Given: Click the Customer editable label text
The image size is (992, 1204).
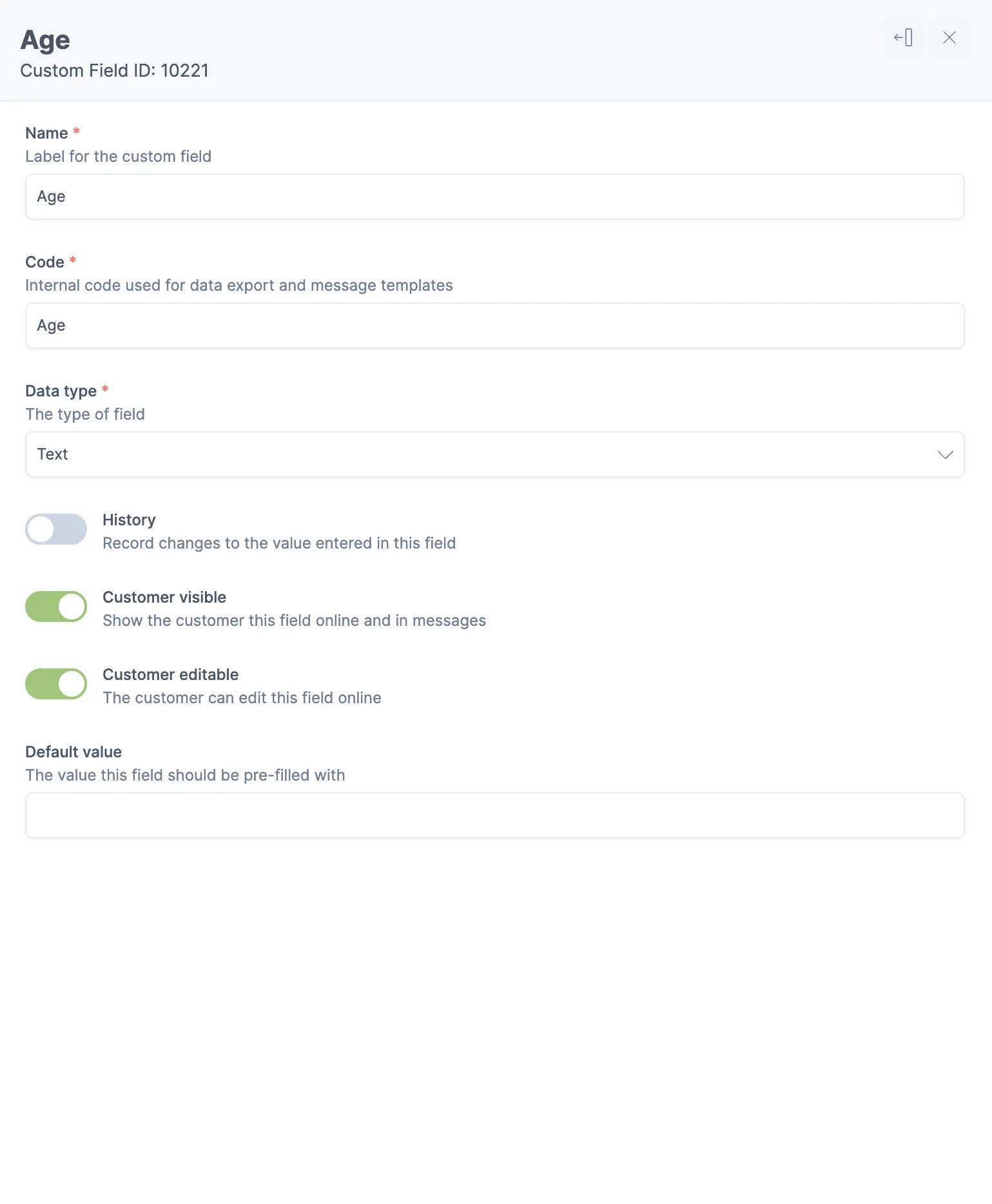Looking at the screenshot, I should pos(170,674).
